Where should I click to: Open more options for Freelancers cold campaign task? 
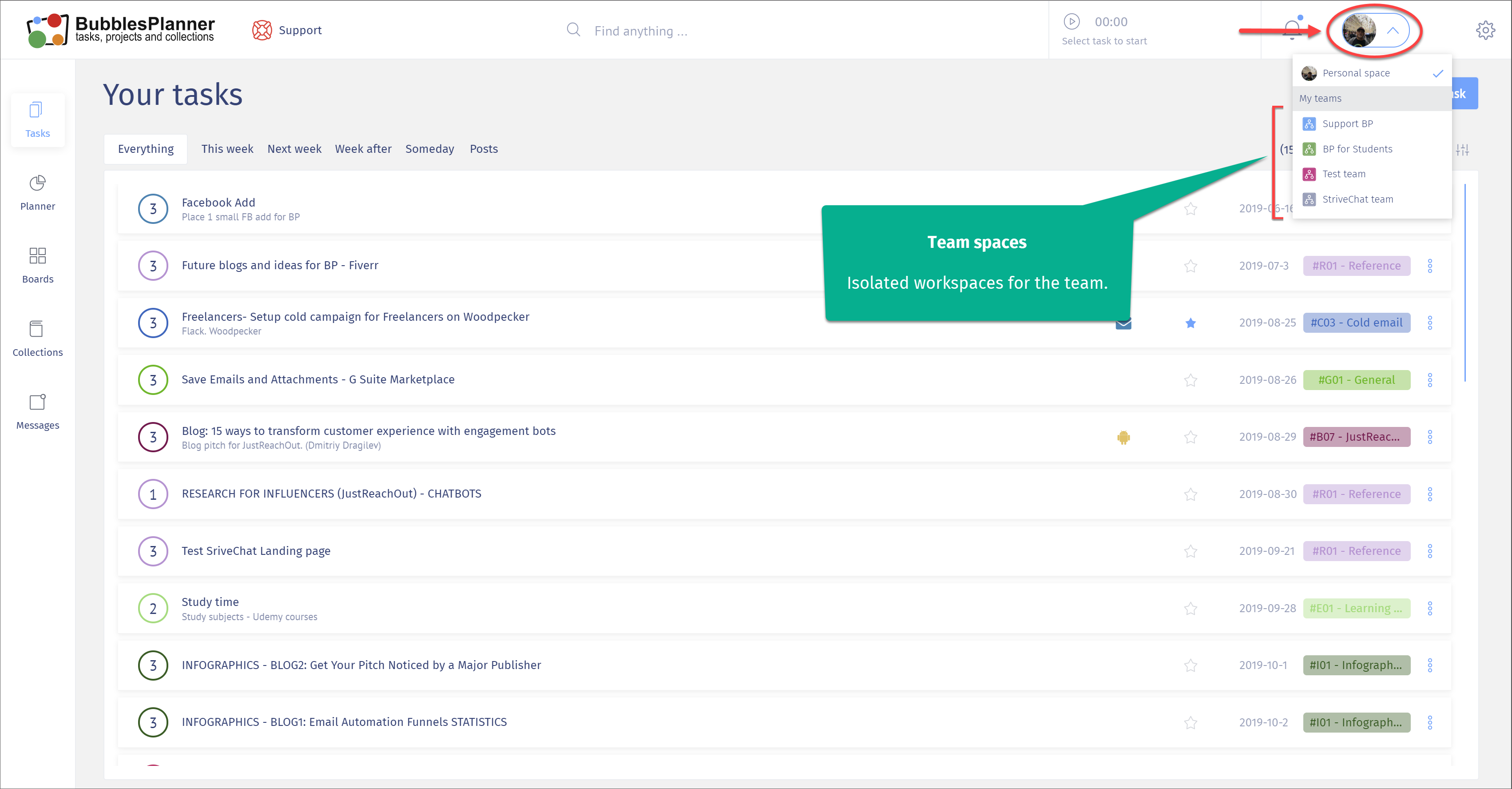pos(1430,323)
